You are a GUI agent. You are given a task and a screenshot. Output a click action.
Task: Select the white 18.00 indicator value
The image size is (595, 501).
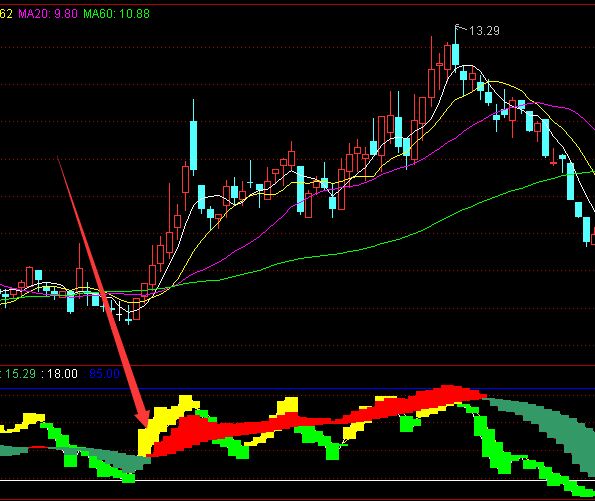tap(62, 374)
